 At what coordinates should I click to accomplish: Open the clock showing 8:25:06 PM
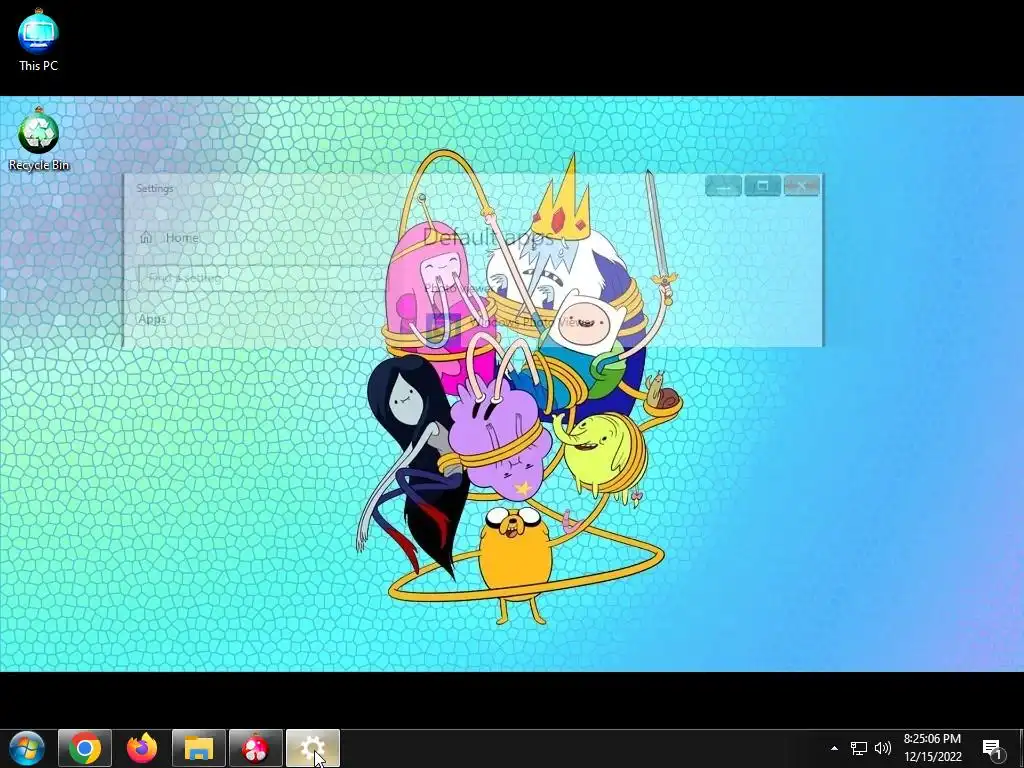(932, 748)
